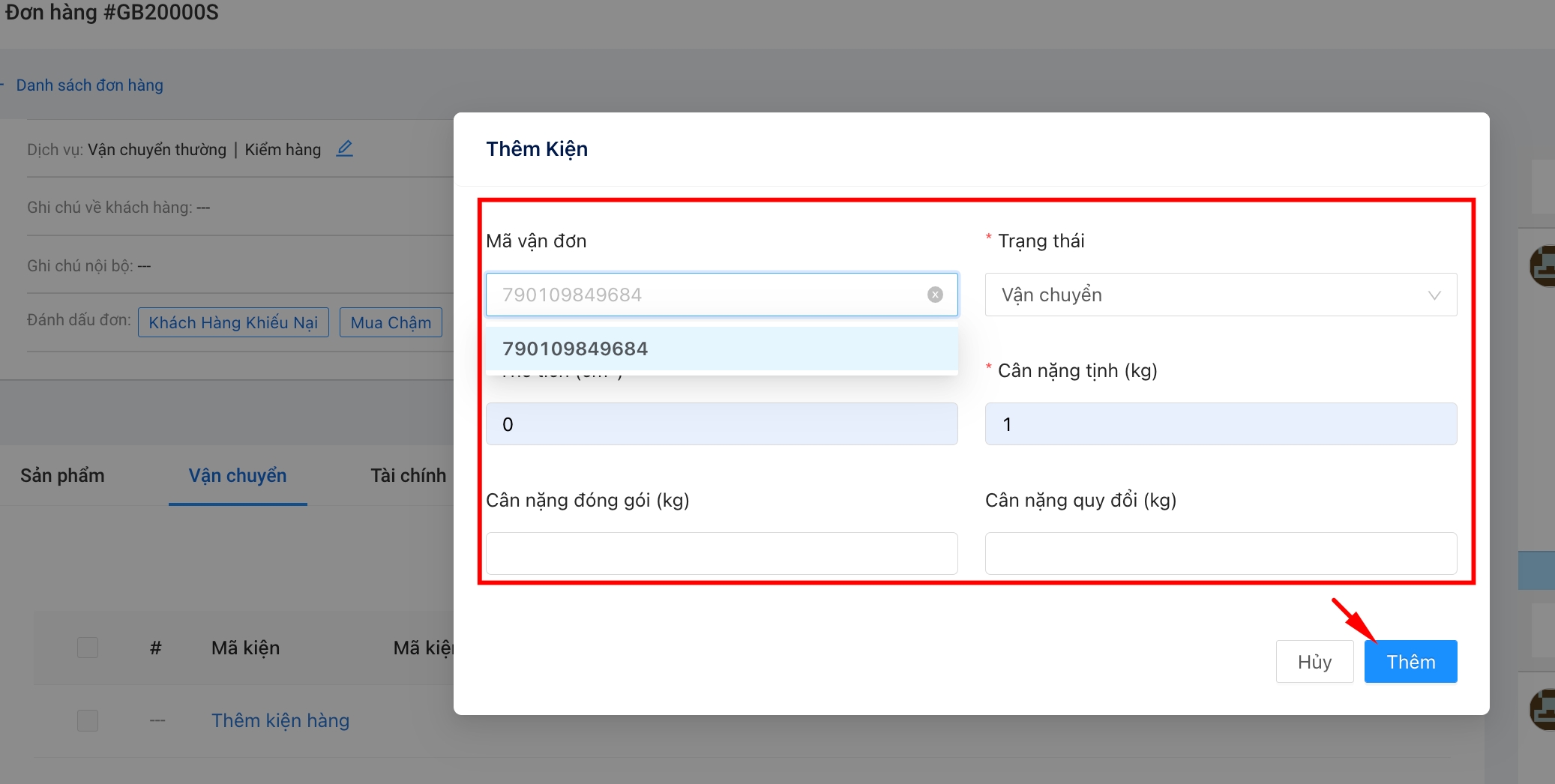Click the Thêm kiện hàng link

click(280, 720)
